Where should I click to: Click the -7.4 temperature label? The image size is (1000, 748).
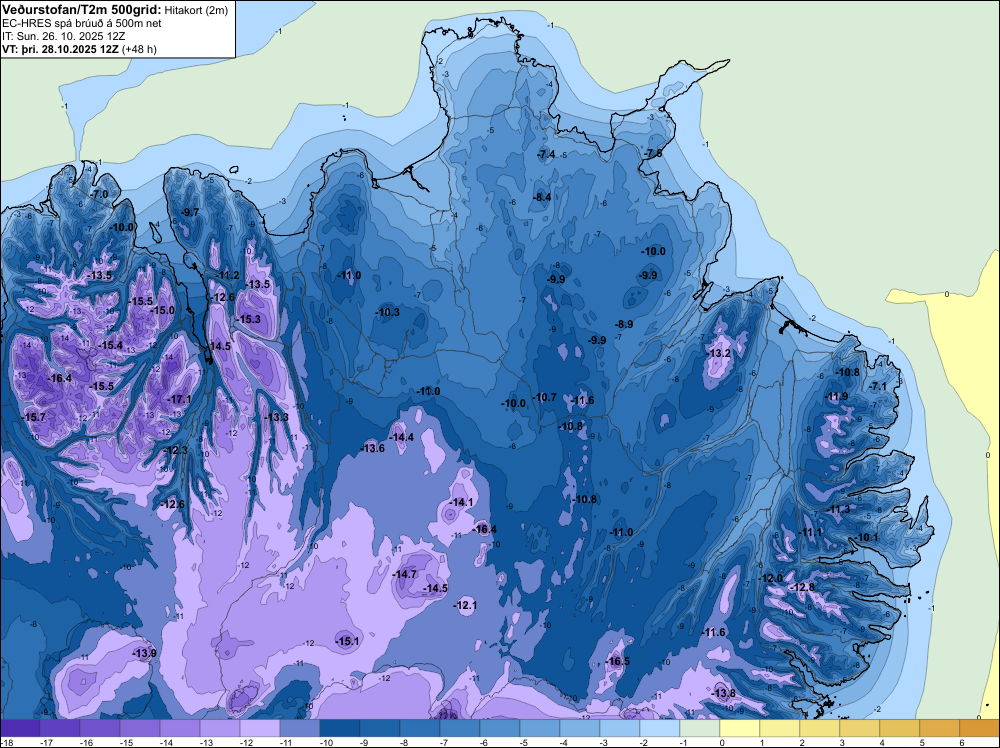pos(546,154)
